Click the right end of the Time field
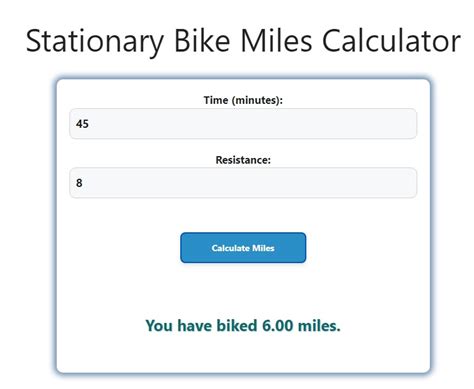This screenshot has height=389, width=474. coord(412,124)
